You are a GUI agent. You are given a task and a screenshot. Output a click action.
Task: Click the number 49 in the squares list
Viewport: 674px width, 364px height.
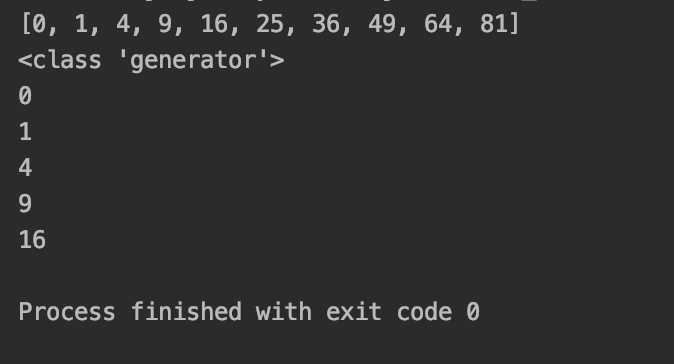[382, 24]
